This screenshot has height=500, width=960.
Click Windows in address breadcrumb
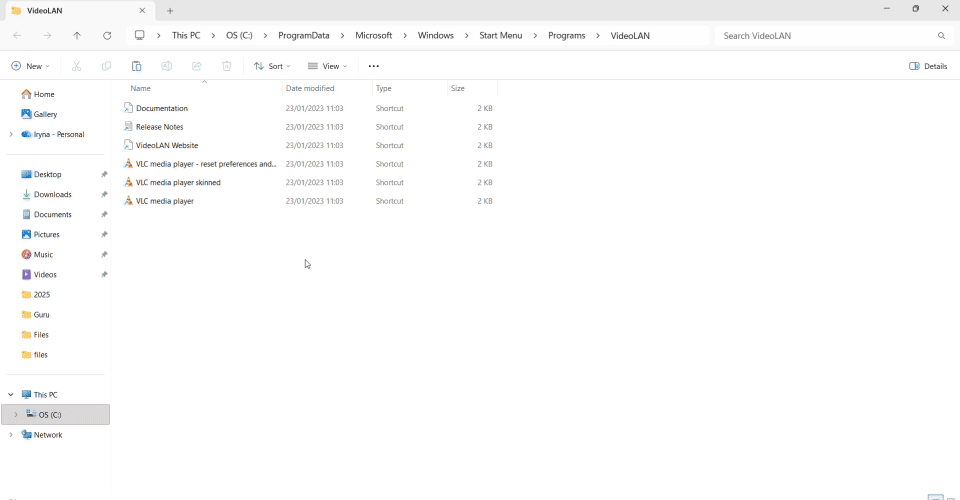point(435,35)
